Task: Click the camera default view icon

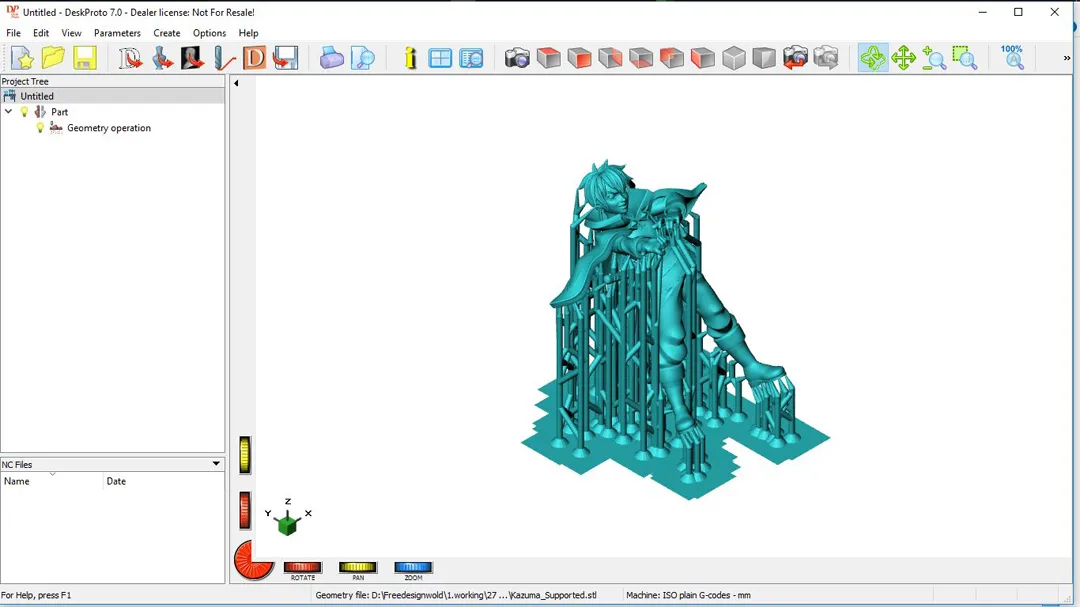Action: pos(517,58)
